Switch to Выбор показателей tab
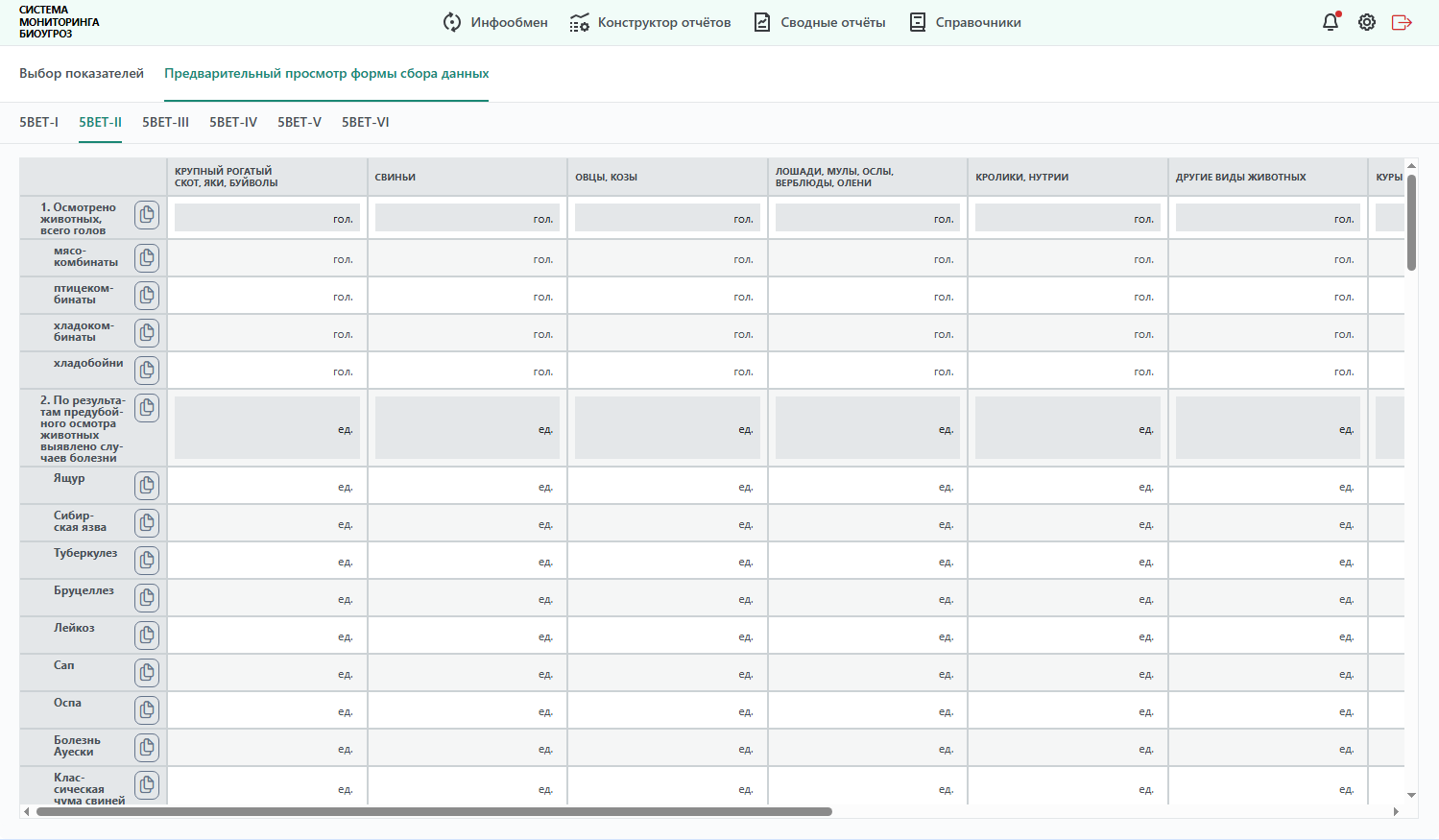The height and width of the screenshot is (840, 1439). click(x=82, y=73)
